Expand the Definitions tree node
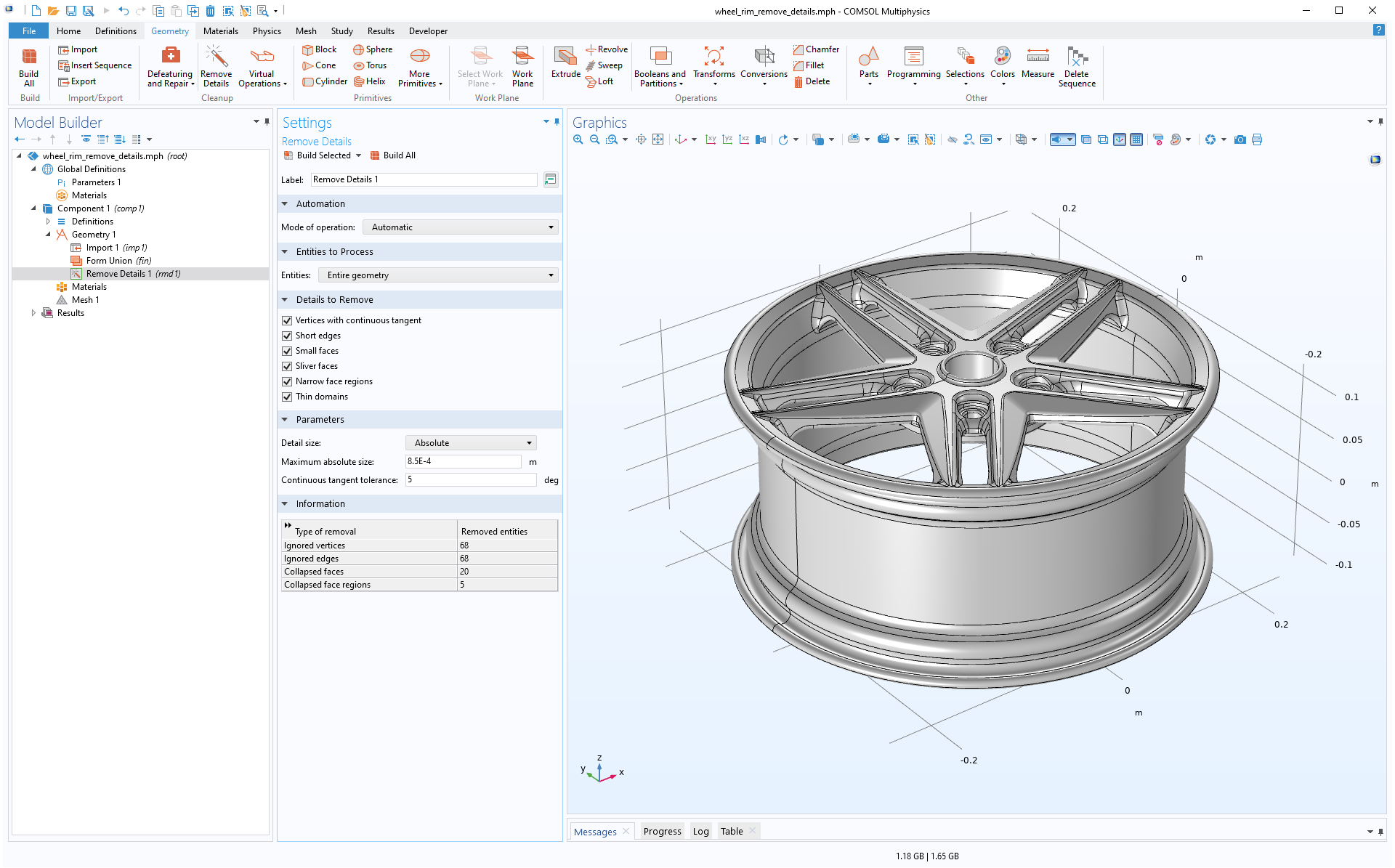The image size is (1395, 868). pos(48,221)
